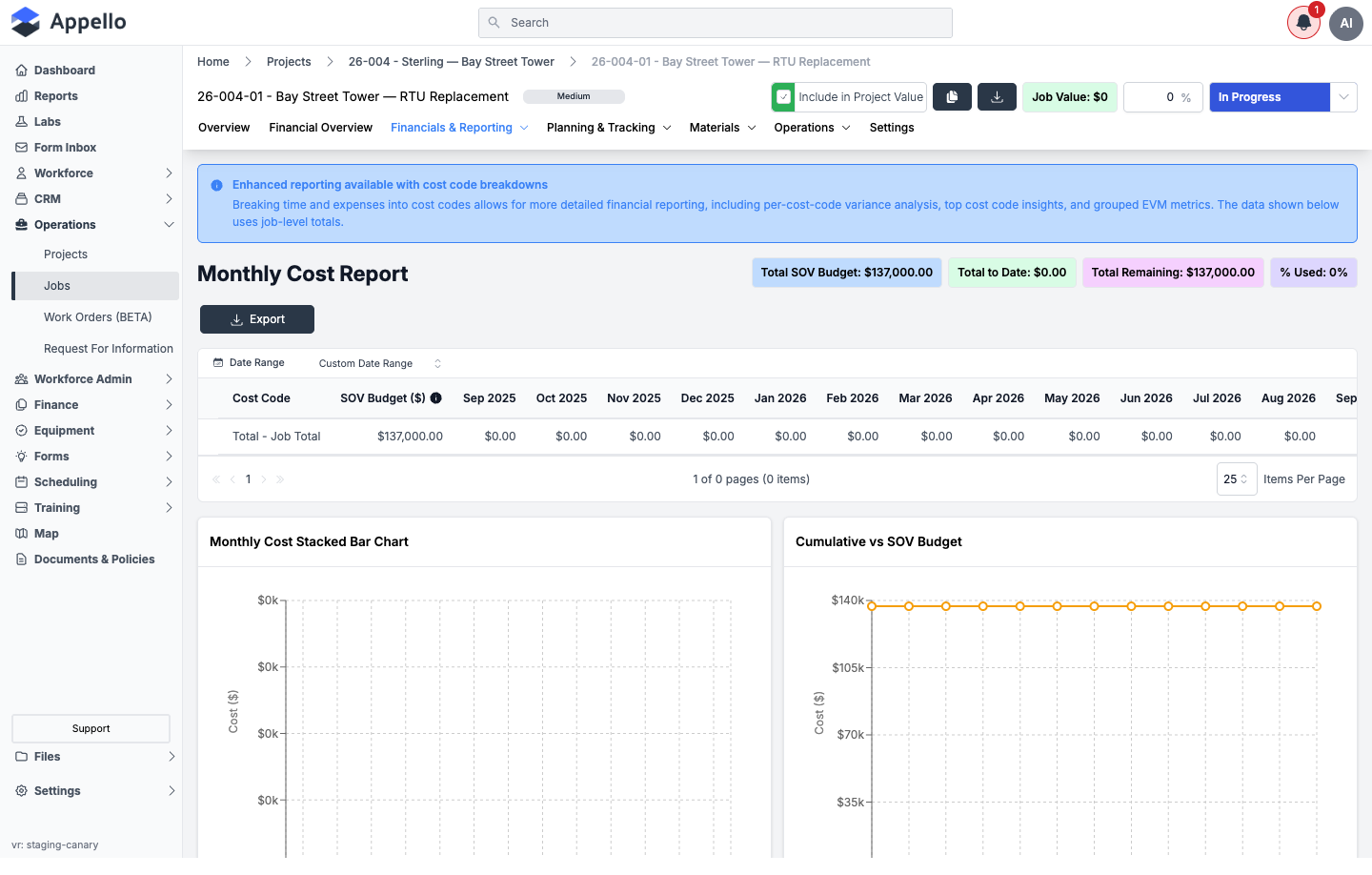Click the Appello logo

[x=69, y=22]
